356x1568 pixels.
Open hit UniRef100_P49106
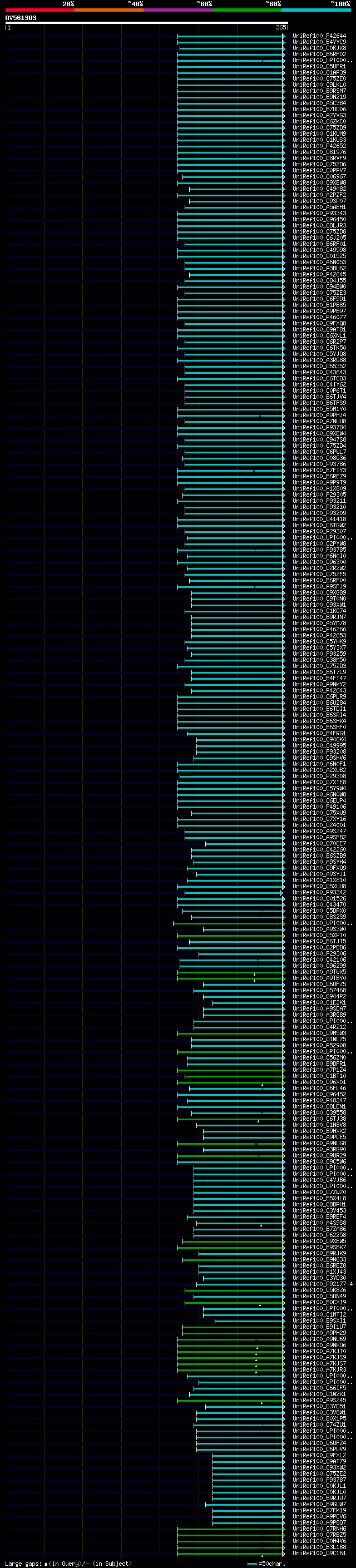(319, 807)
